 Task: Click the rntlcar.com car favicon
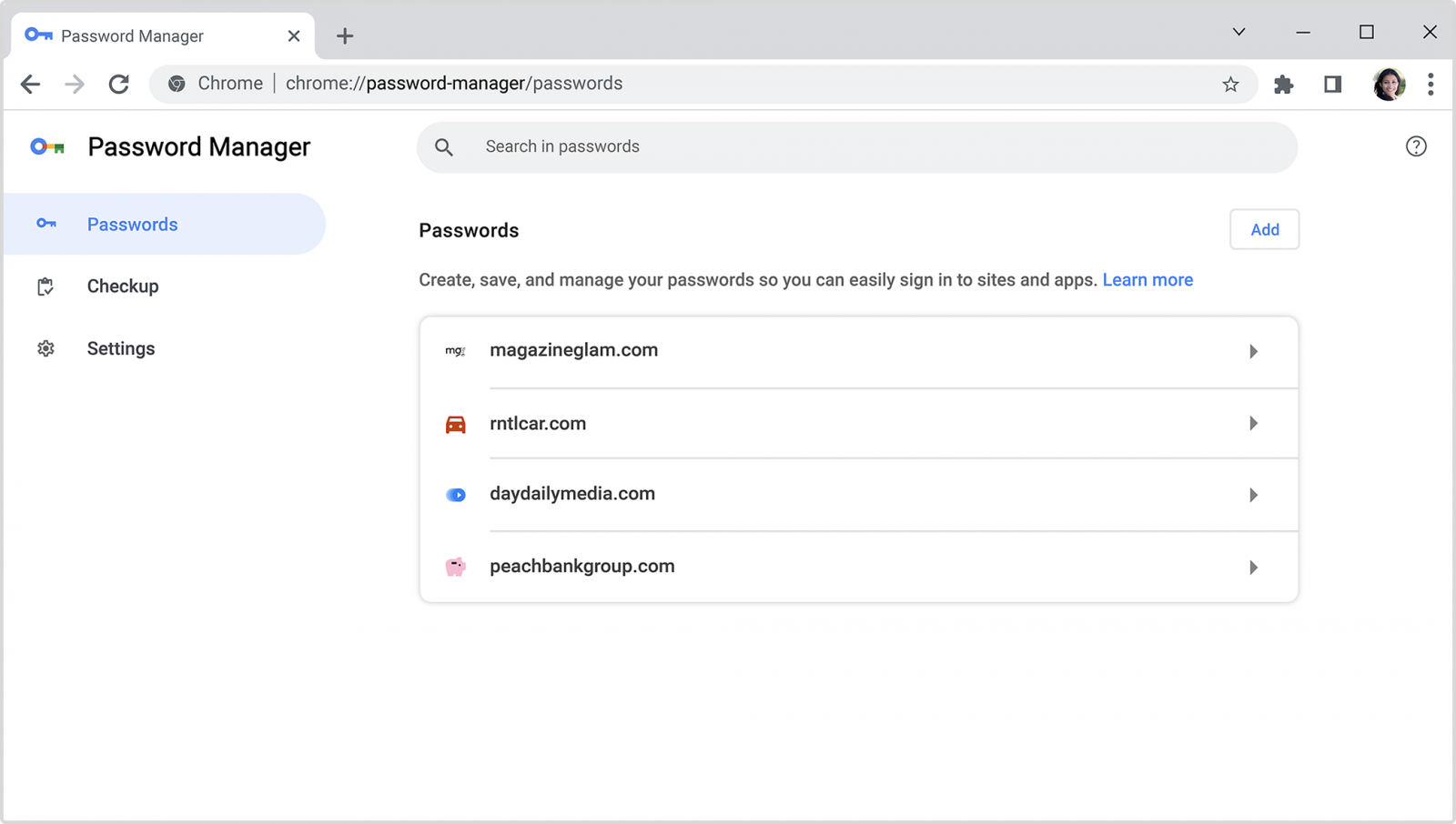coord(456,423)
